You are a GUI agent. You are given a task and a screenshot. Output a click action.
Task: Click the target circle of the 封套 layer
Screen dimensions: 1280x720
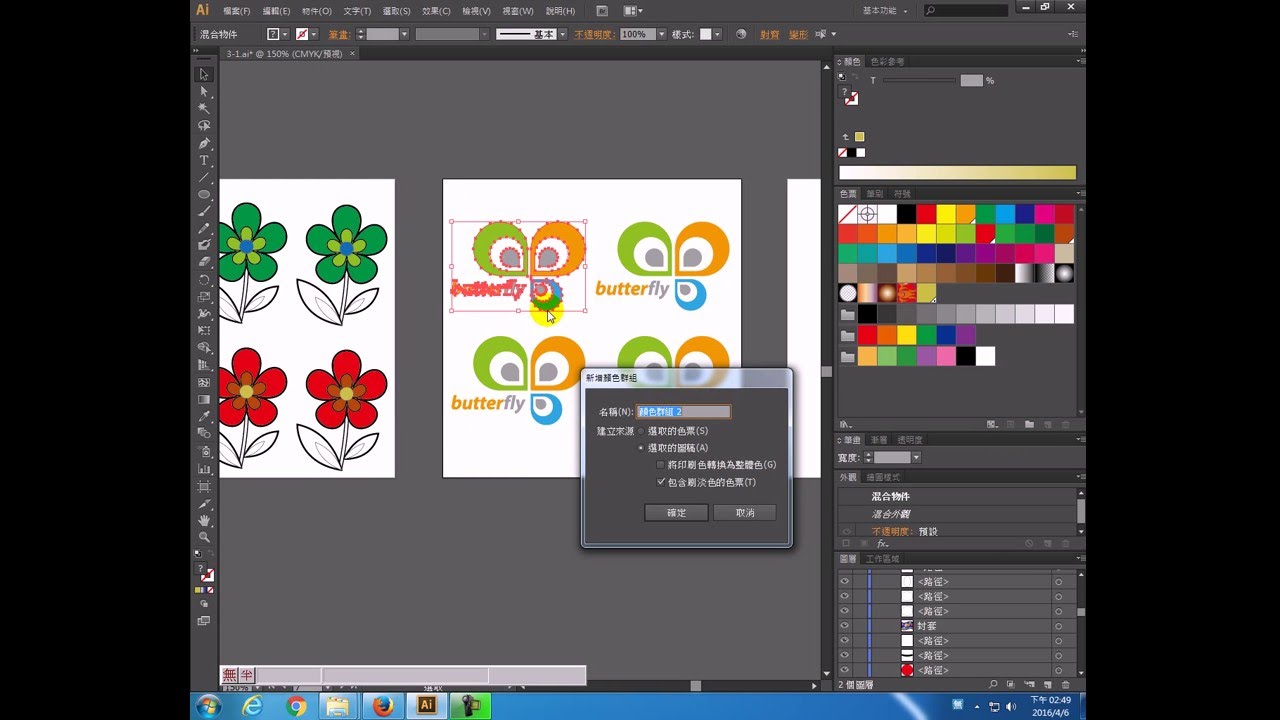coord(1058,626)
